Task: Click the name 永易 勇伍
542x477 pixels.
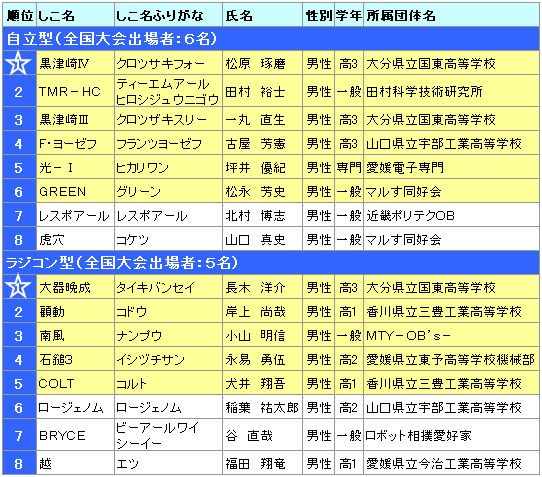Action: (x=255, y=360)
